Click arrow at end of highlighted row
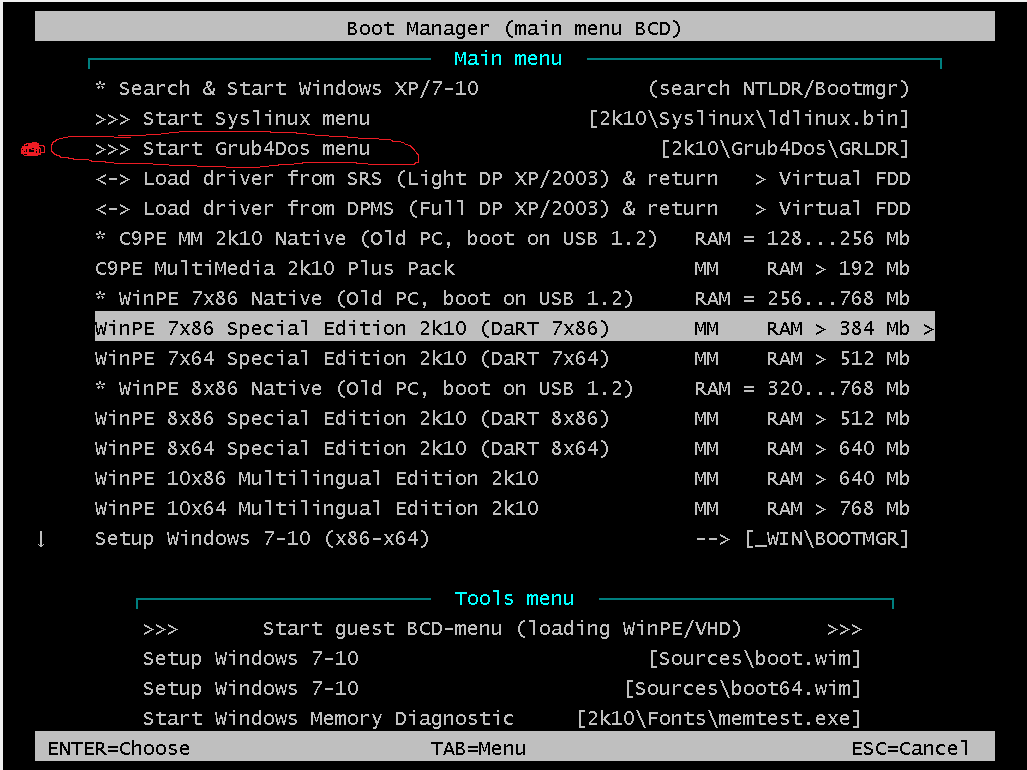The height and width of the screenshot is (770, 1027). pos(928,329)
